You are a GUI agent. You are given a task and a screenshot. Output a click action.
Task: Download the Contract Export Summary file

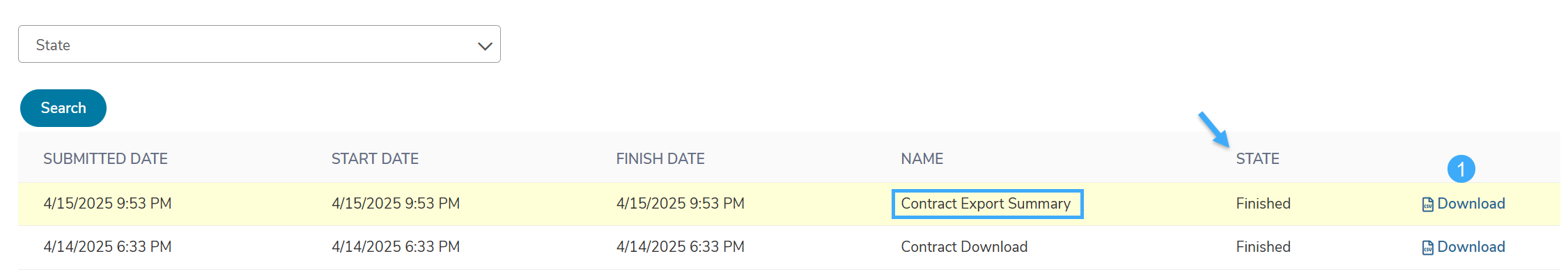tap(1470, 204)
